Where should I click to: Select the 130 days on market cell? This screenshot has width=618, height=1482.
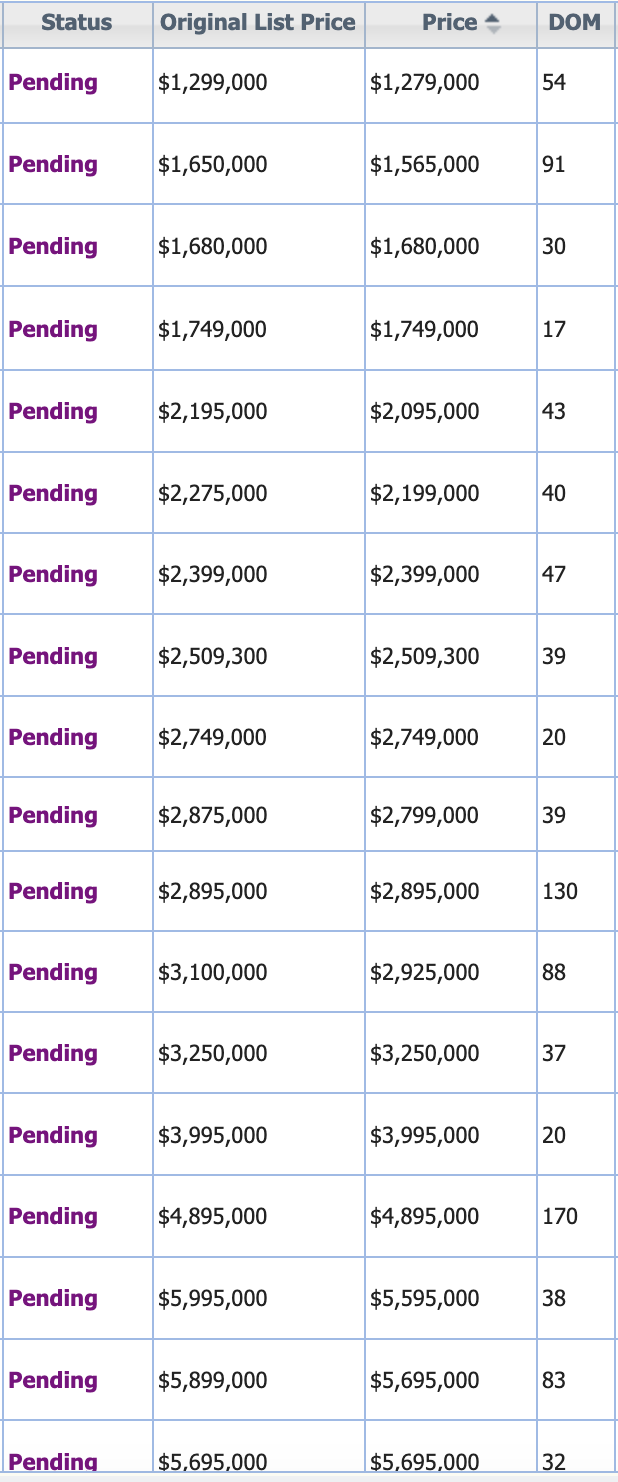[575, 891]
